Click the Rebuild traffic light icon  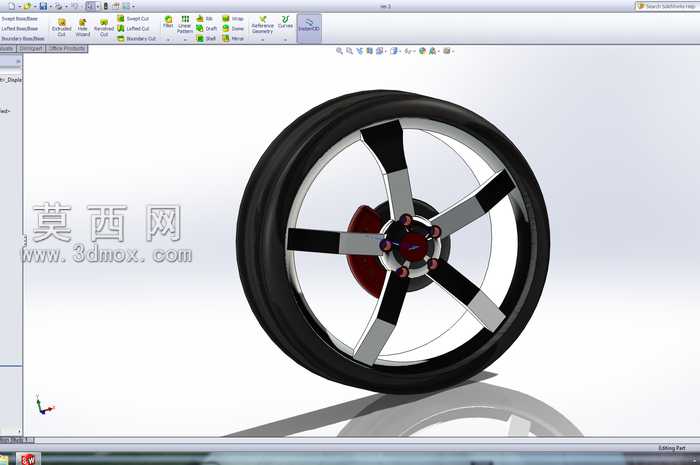coord(106,6)
